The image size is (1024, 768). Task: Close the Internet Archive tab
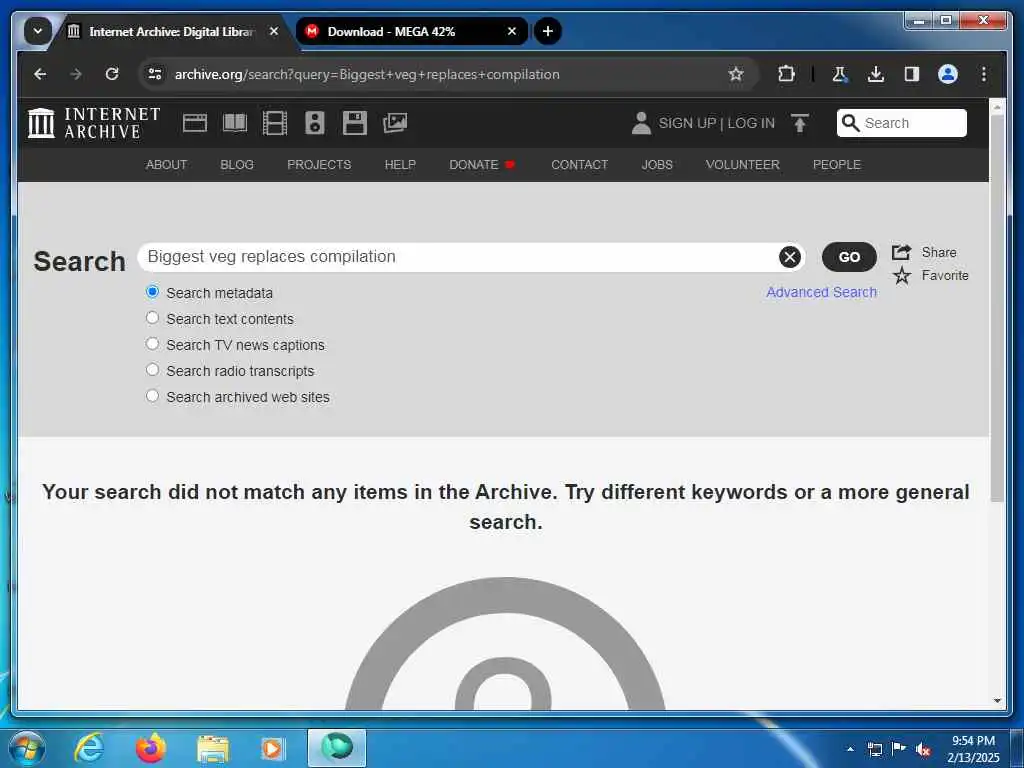274,31
